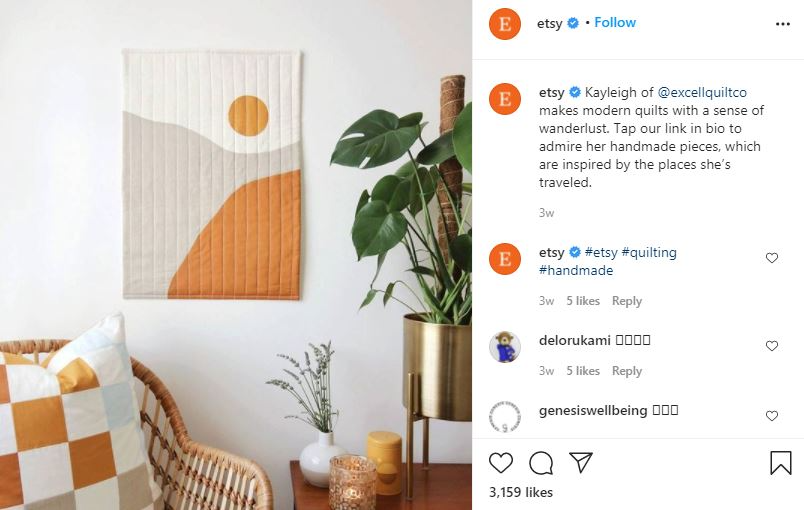Open delorukami's profile avatar
804x510 pixels.
[505, 347]
